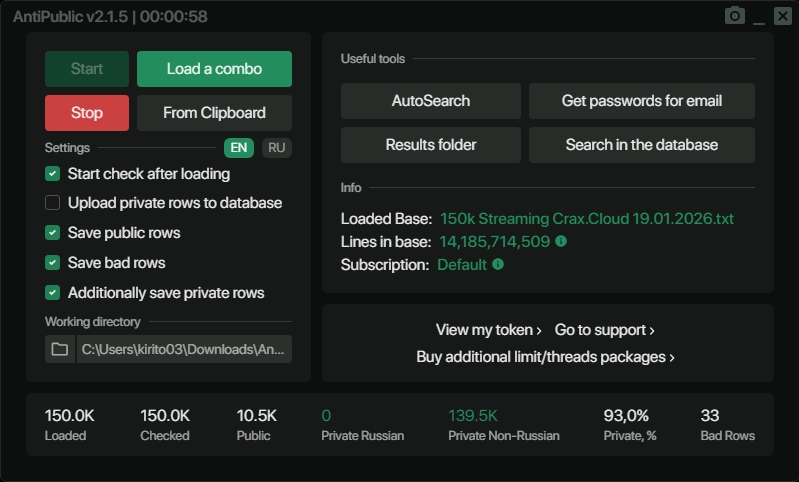Click the folder icon for working directory
Image resolution: width=799 pixels, height=482 pixels.
point(60,349)
